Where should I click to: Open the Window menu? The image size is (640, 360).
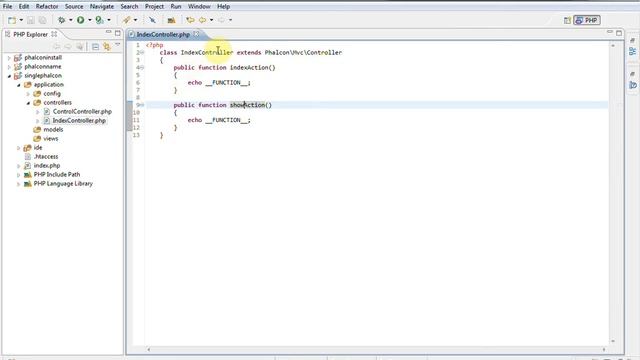coord(199,7)
